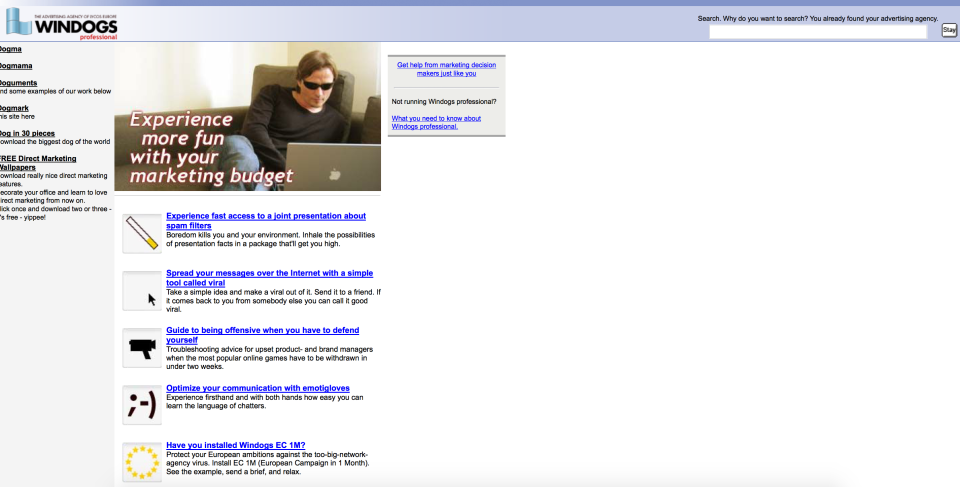
Task: Click the gun icon beside offensive guide
Action: pos(141,348)
